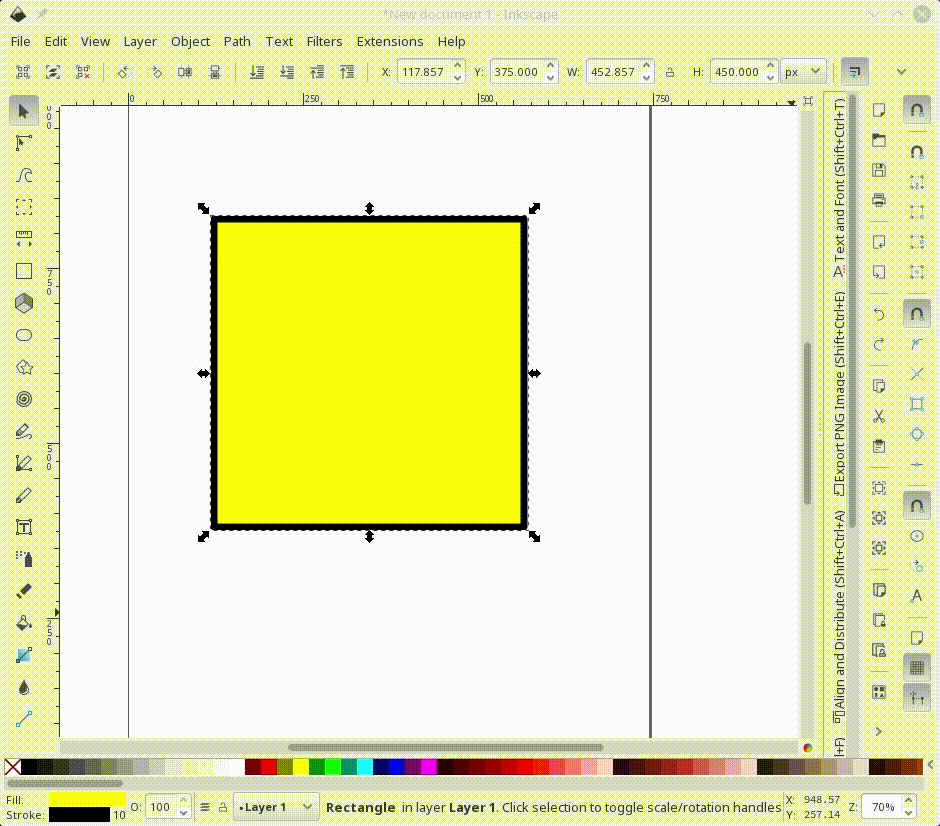The image size is (940, 826).
Task: Decrease opacity O value
Action: [x=183, y=813]
